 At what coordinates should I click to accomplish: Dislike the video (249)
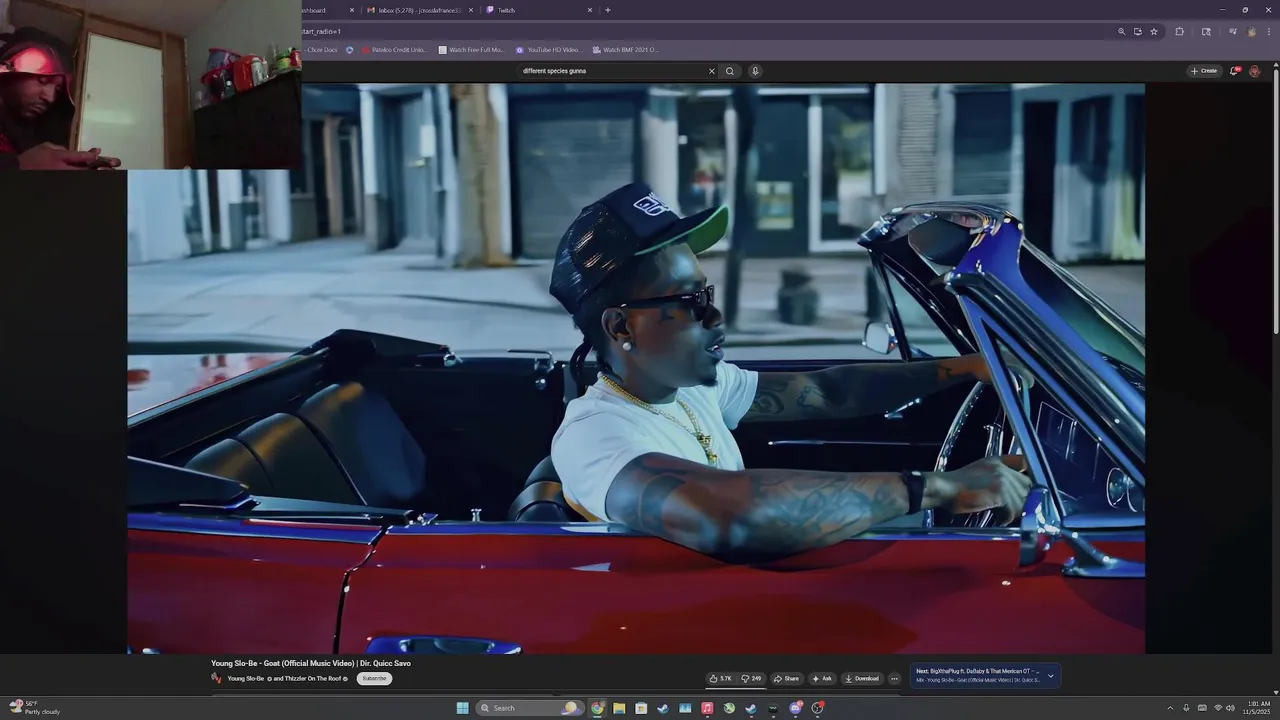coord(751,678)
